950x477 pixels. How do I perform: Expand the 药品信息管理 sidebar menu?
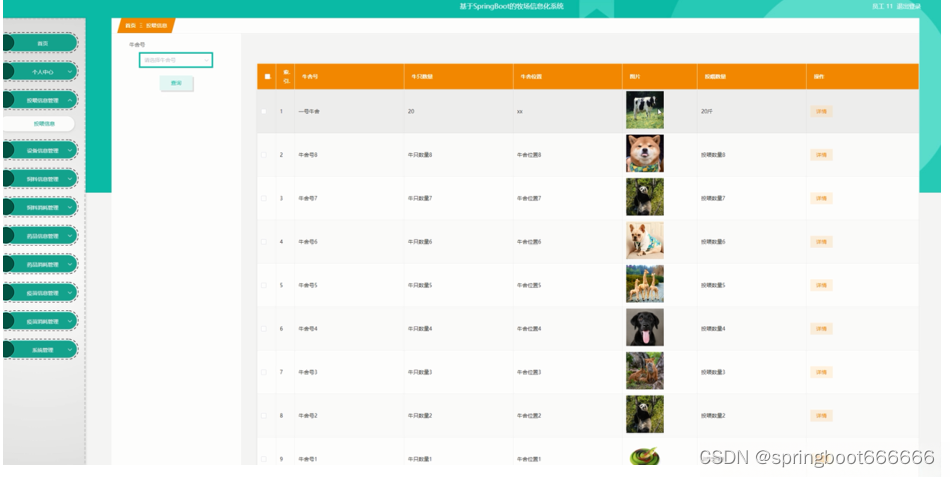(x=41, y=236)
